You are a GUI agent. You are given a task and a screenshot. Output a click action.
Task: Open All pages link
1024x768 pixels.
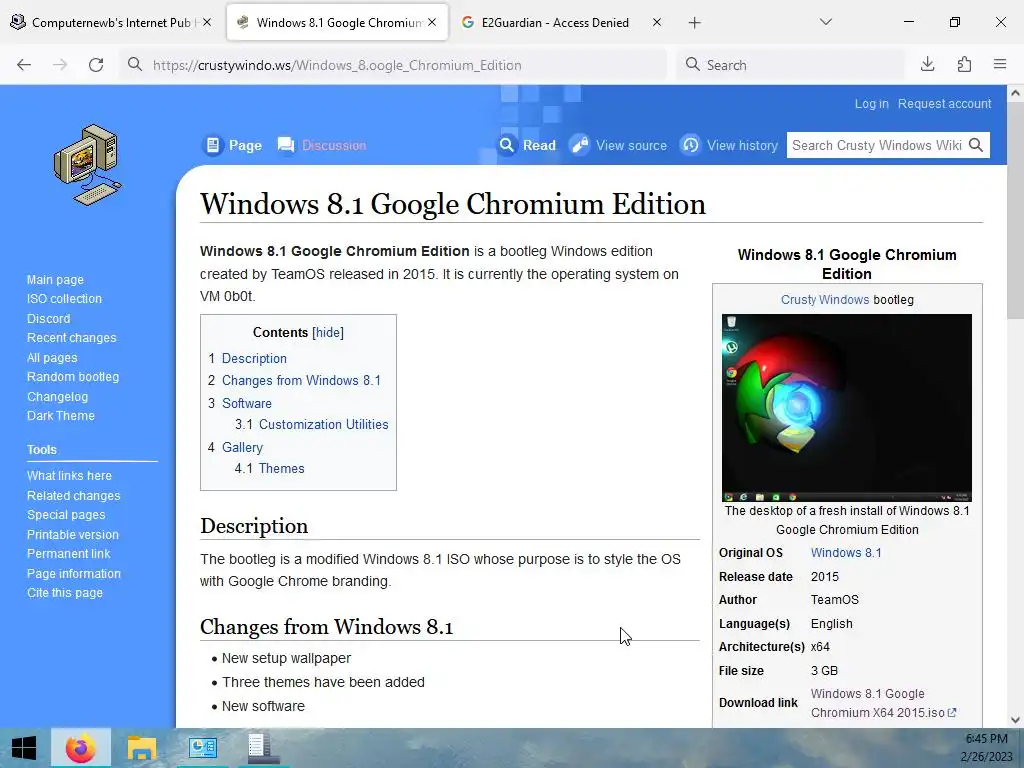point(52,358)
